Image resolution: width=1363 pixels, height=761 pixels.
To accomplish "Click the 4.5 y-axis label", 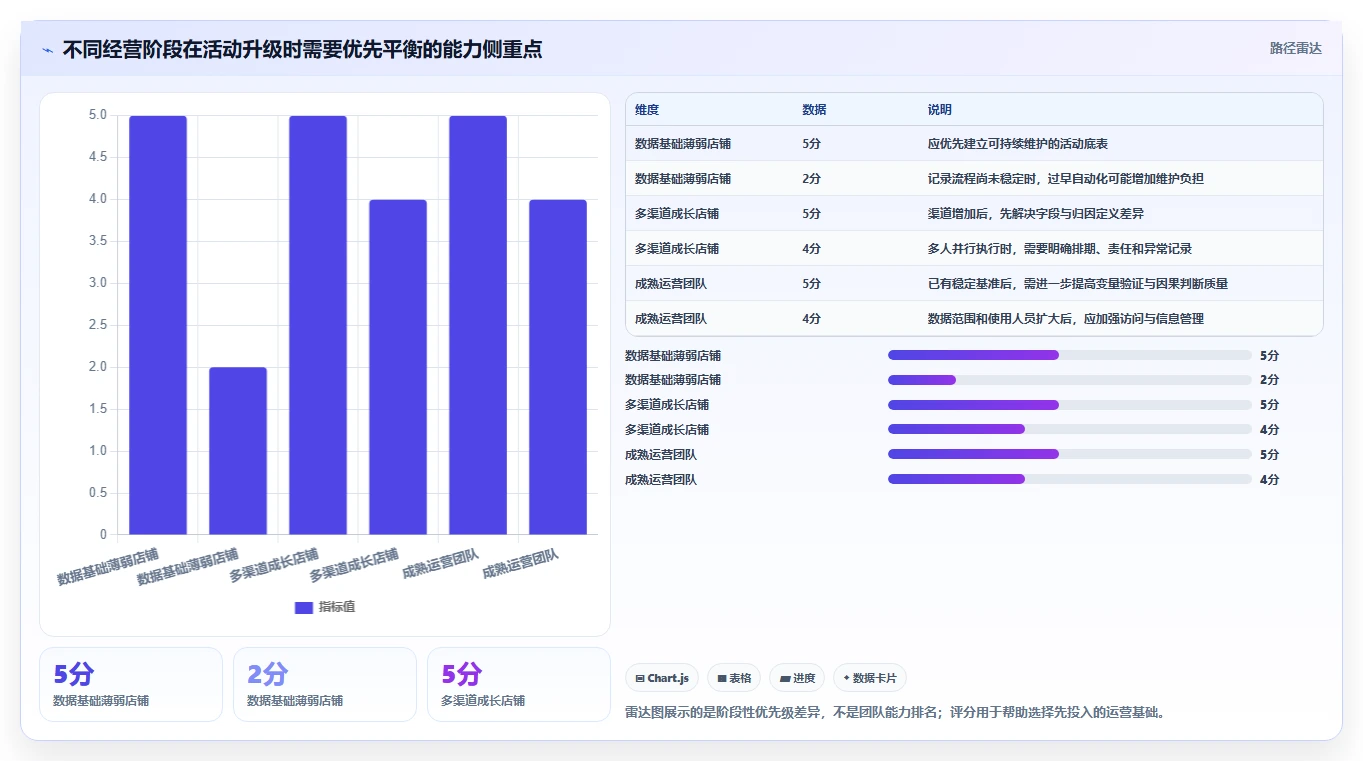I will coord(97,157).
